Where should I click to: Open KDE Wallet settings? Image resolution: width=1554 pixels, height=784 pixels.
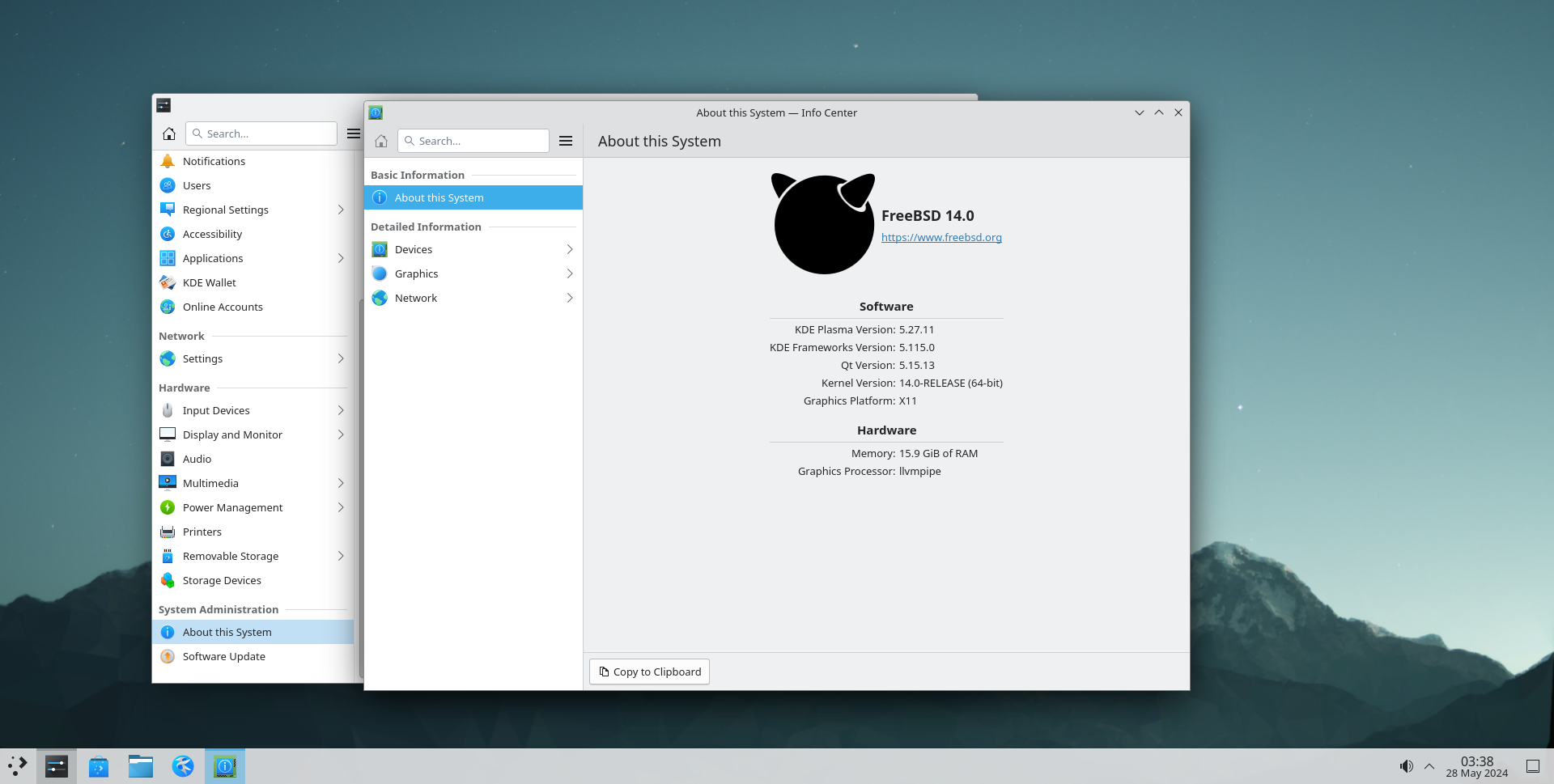pyautogui.click(x=209, y=282)
